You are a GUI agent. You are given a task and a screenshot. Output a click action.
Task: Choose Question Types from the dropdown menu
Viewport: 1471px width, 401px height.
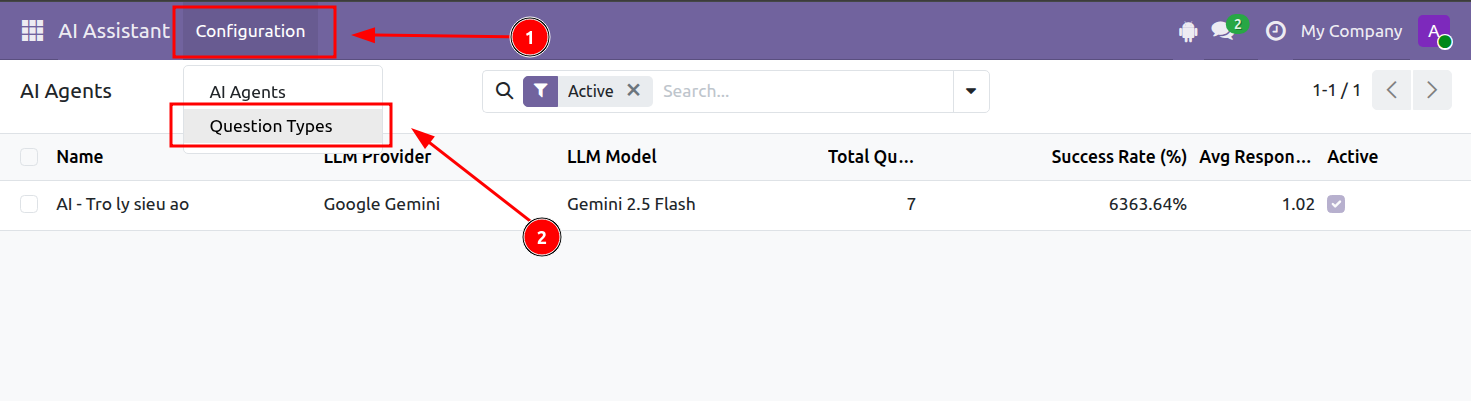click(271, 126)
